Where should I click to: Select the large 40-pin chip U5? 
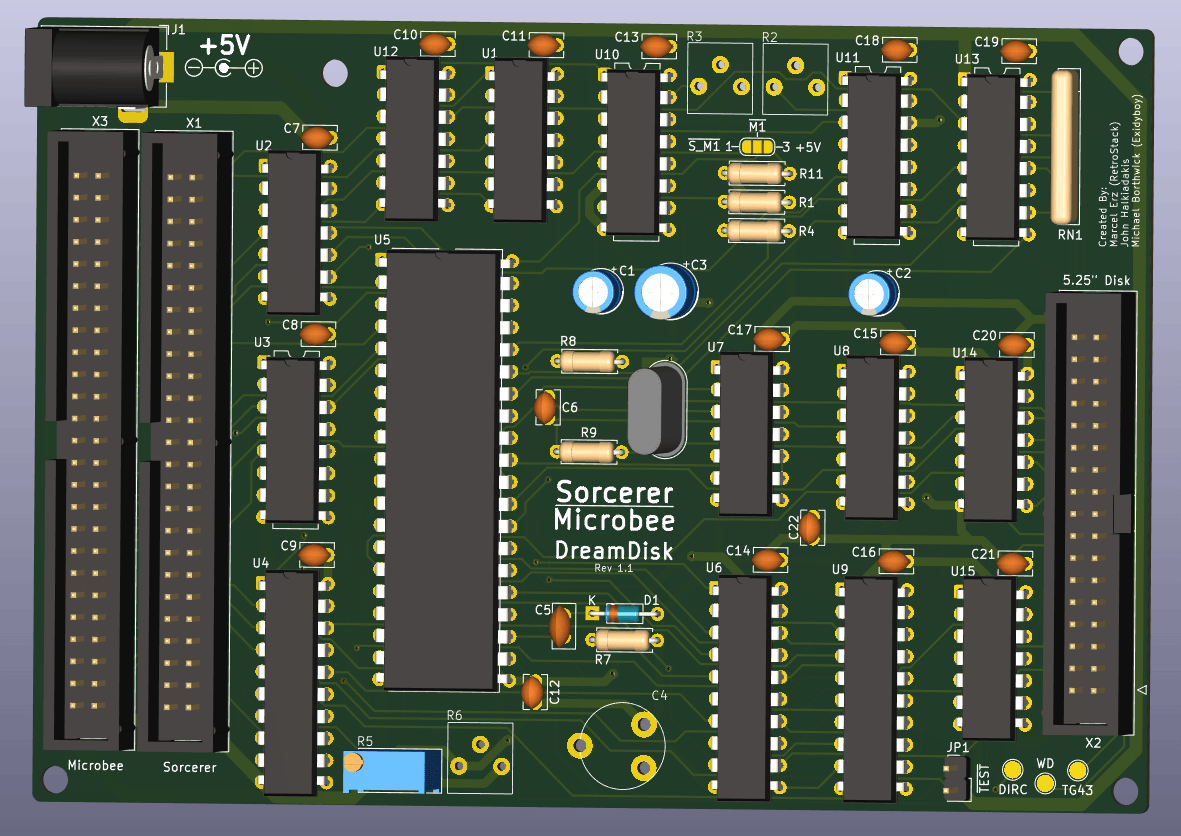click(441, 470)
